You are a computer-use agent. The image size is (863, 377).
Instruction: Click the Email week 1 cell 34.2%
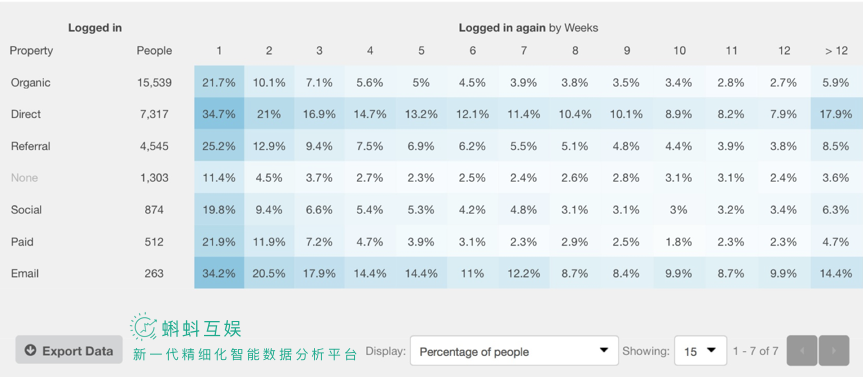click(219, 274)
